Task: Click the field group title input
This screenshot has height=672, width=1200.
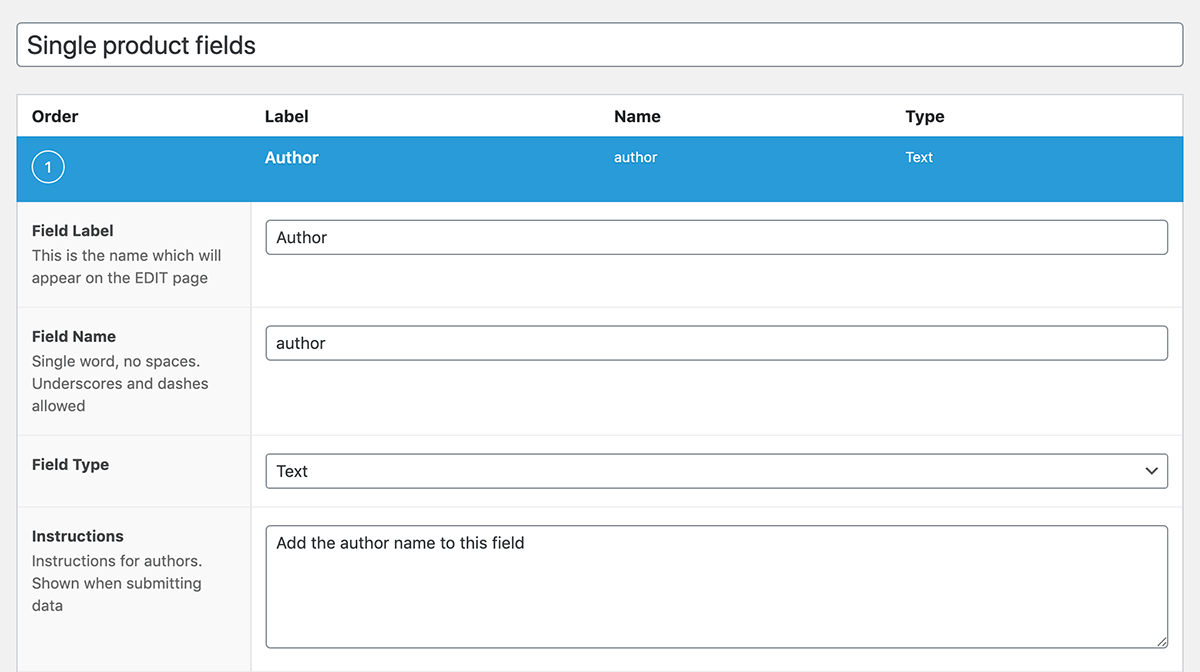Action: pyautogui.click(x=599, y=45)
